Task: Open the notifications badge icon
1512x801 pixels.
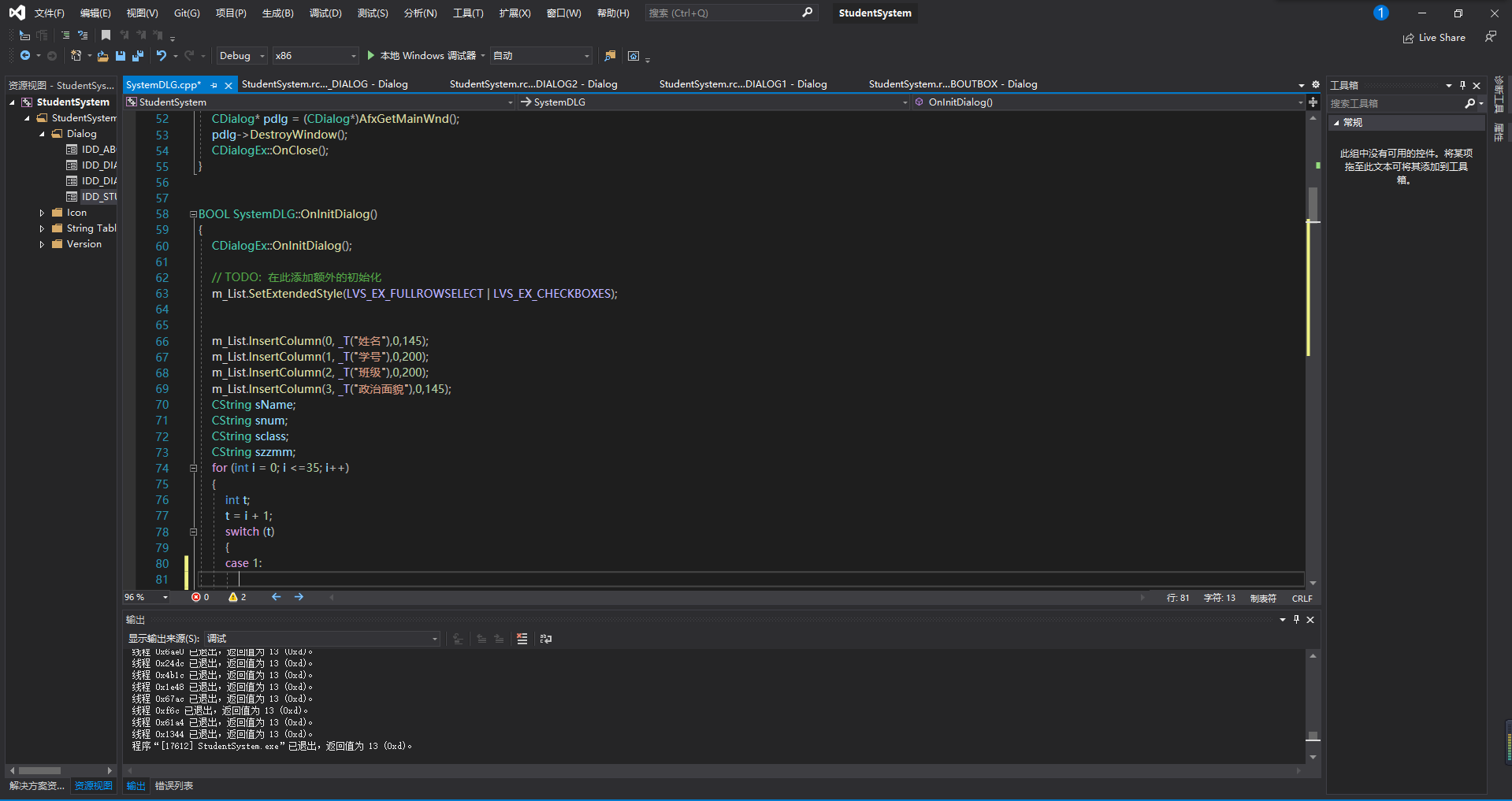Action: tap(1380, 13)
